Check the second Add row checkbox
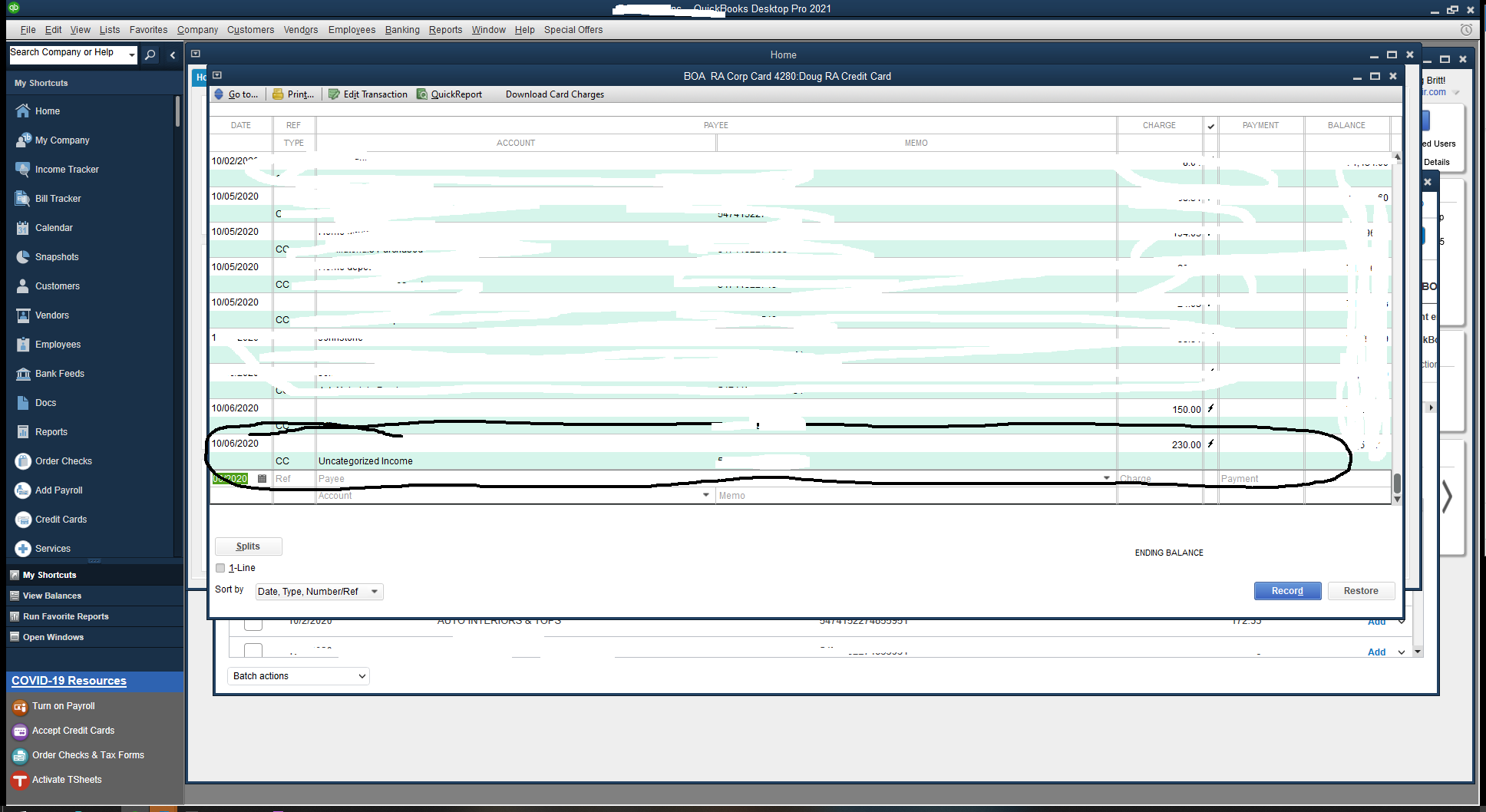The height and width of the screenshot is (812, 1486). tap(253, 650)
